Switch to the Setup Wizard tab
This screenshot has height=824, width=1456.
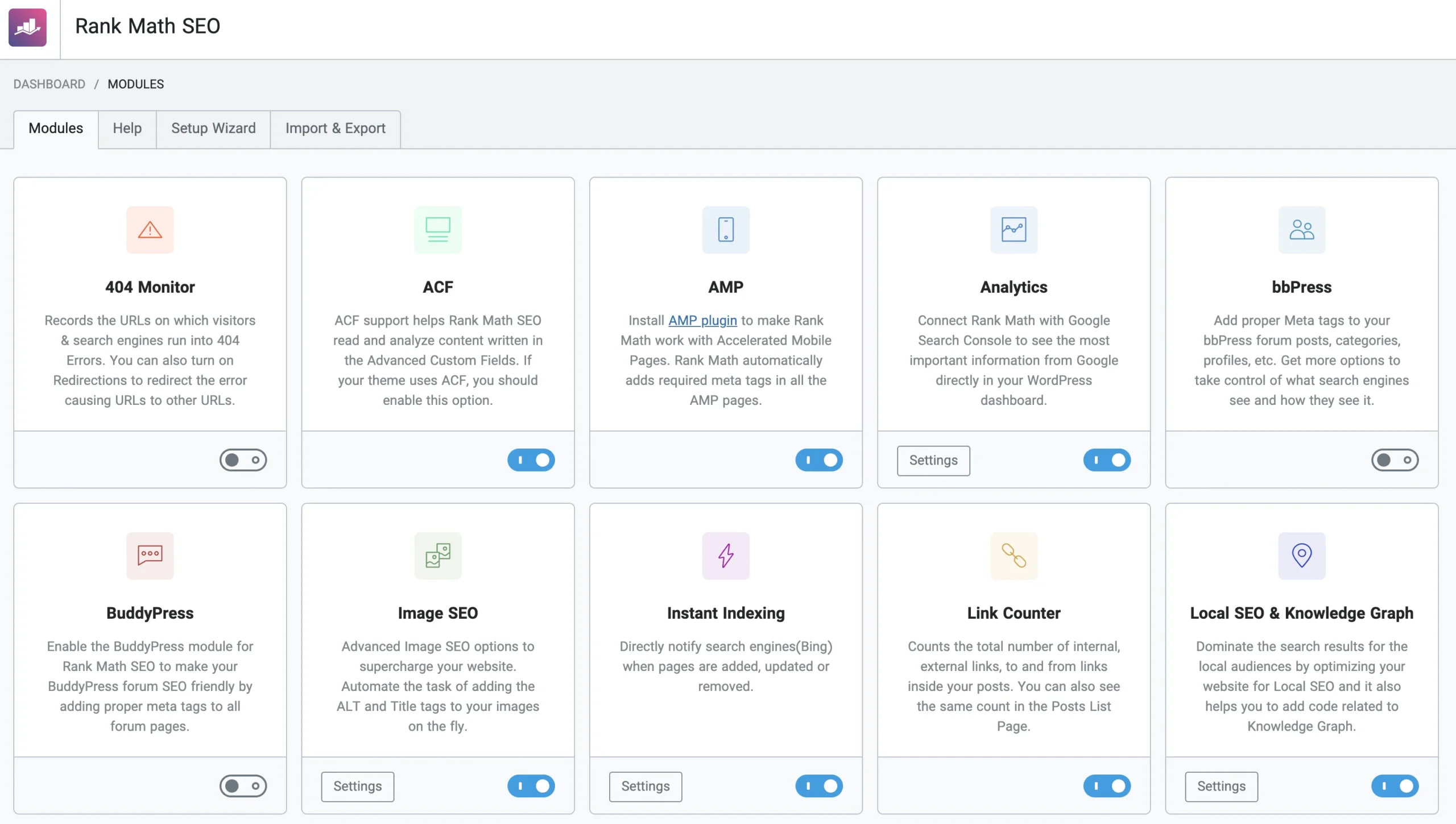pos(213,129)
